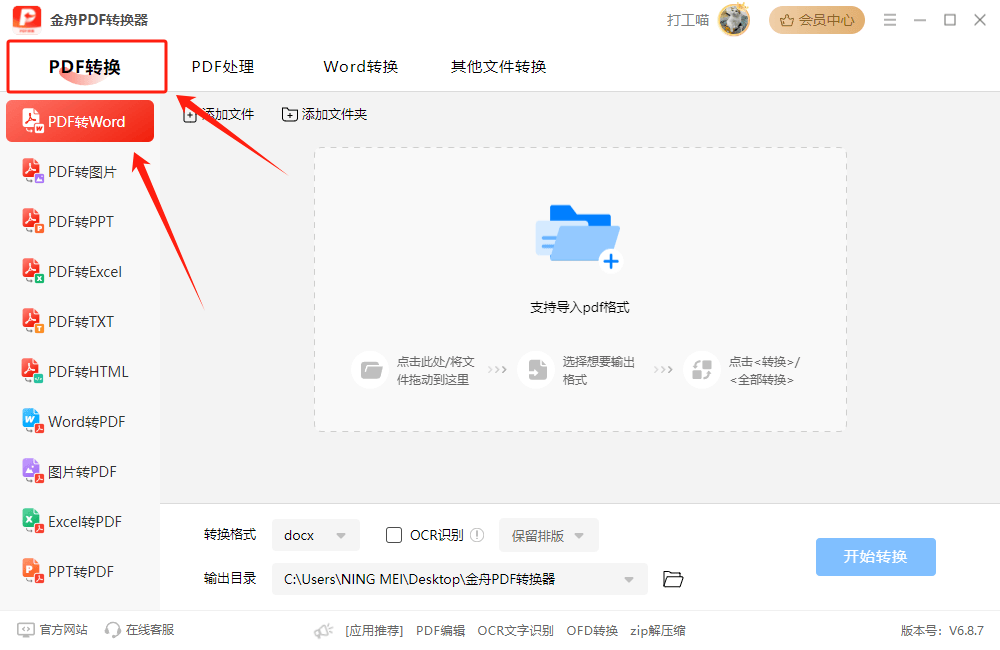Browse output folder with folder icon
Screen dimensions: 1000x650
pos(673,579)
